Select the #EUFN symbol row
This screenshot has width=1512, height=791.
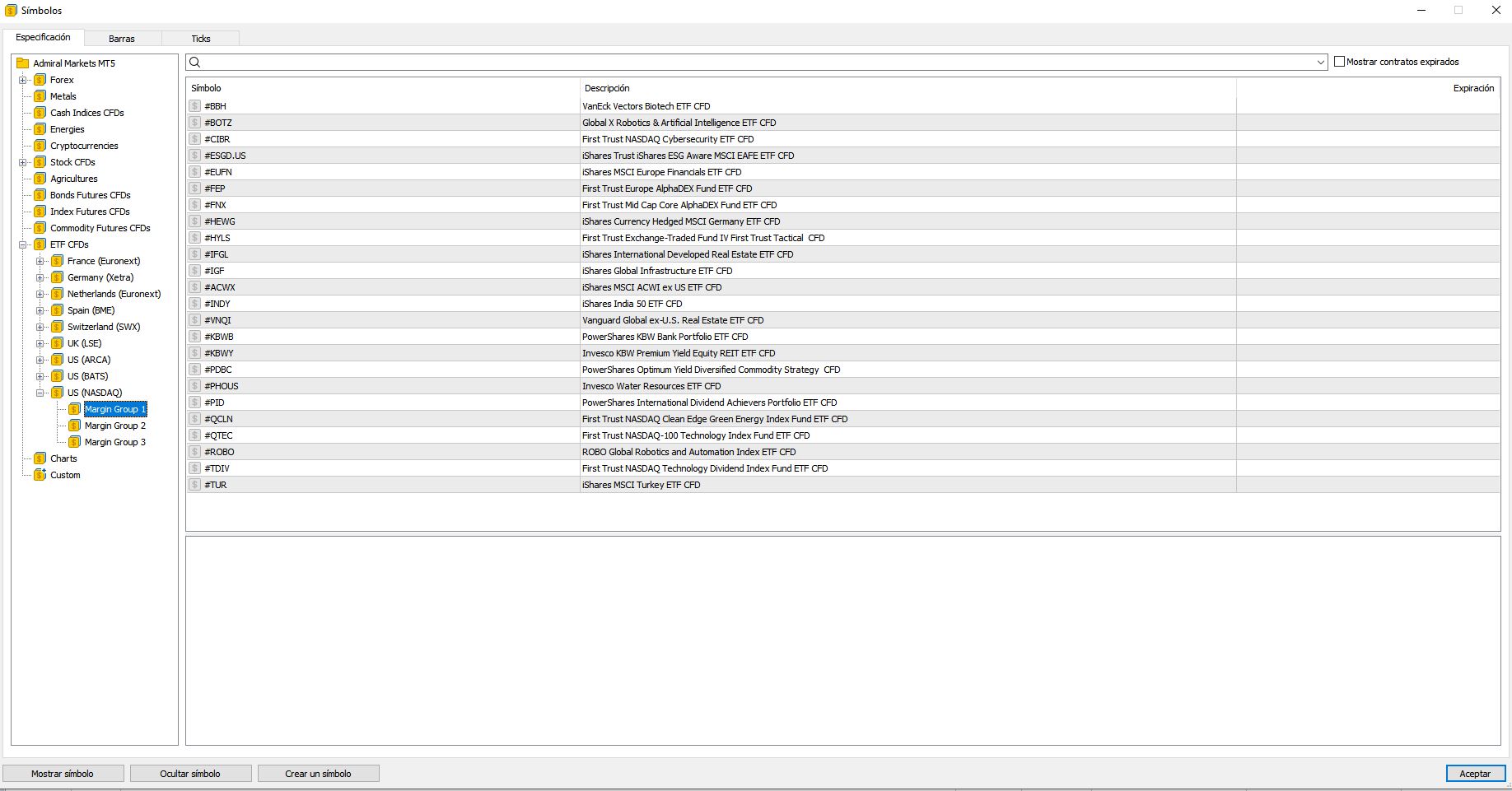point(843,172)
